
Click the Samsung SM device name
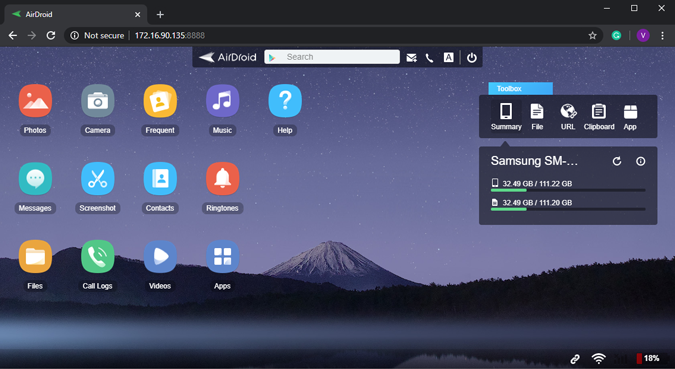pyautogui.click(x=534, y=161)
